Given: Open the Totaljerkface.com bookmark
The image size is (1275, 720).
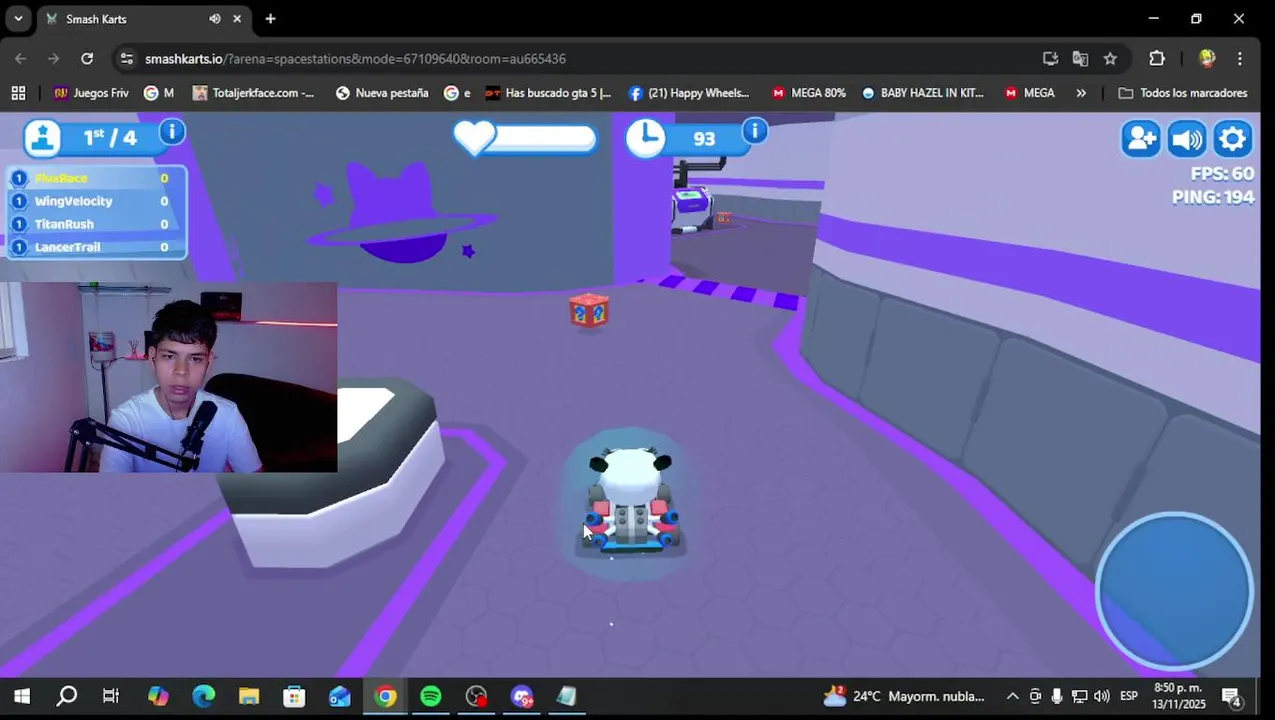Looking at the screenshot, I should click(x=254, y=93).
